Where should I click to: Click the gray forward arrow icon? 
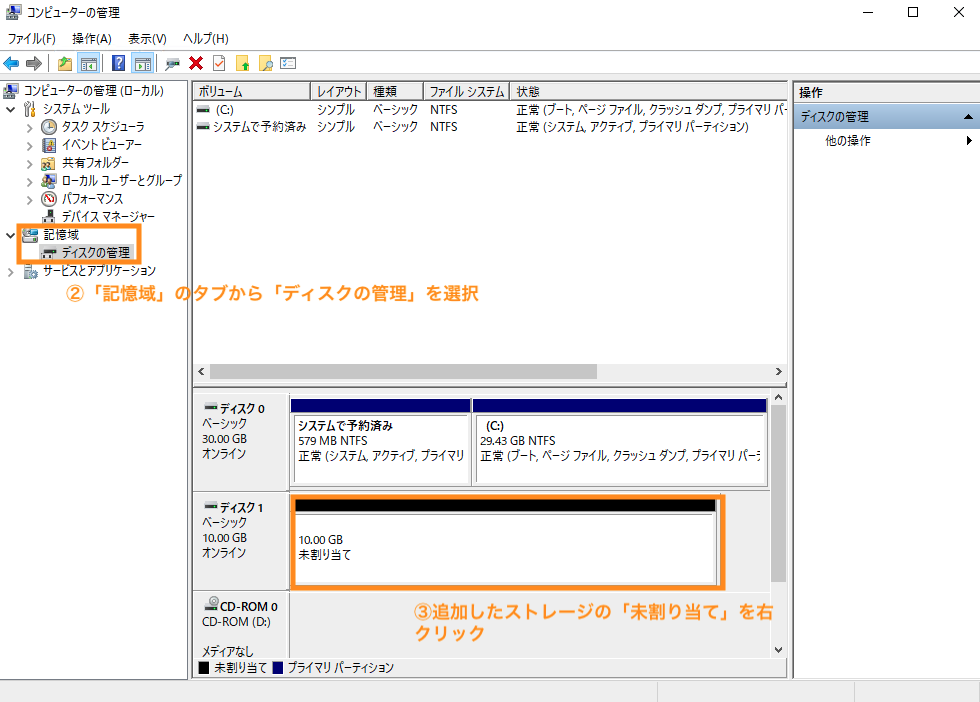click(x=36, y=62)
